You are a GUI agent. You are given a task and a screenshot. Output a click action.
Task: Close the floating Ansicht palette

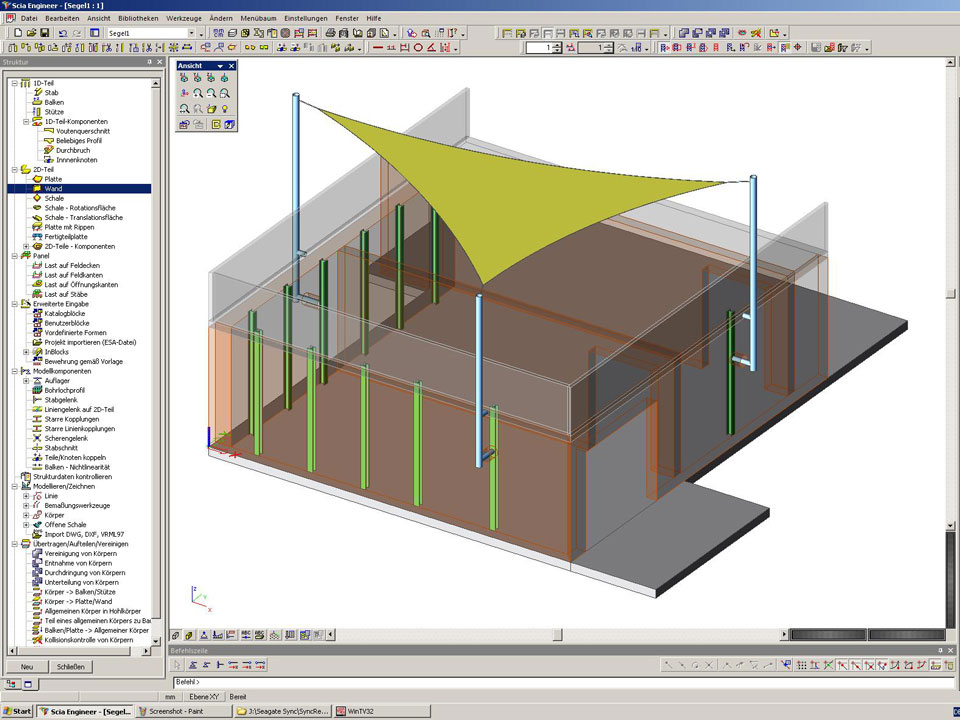[x=231, y=66]
